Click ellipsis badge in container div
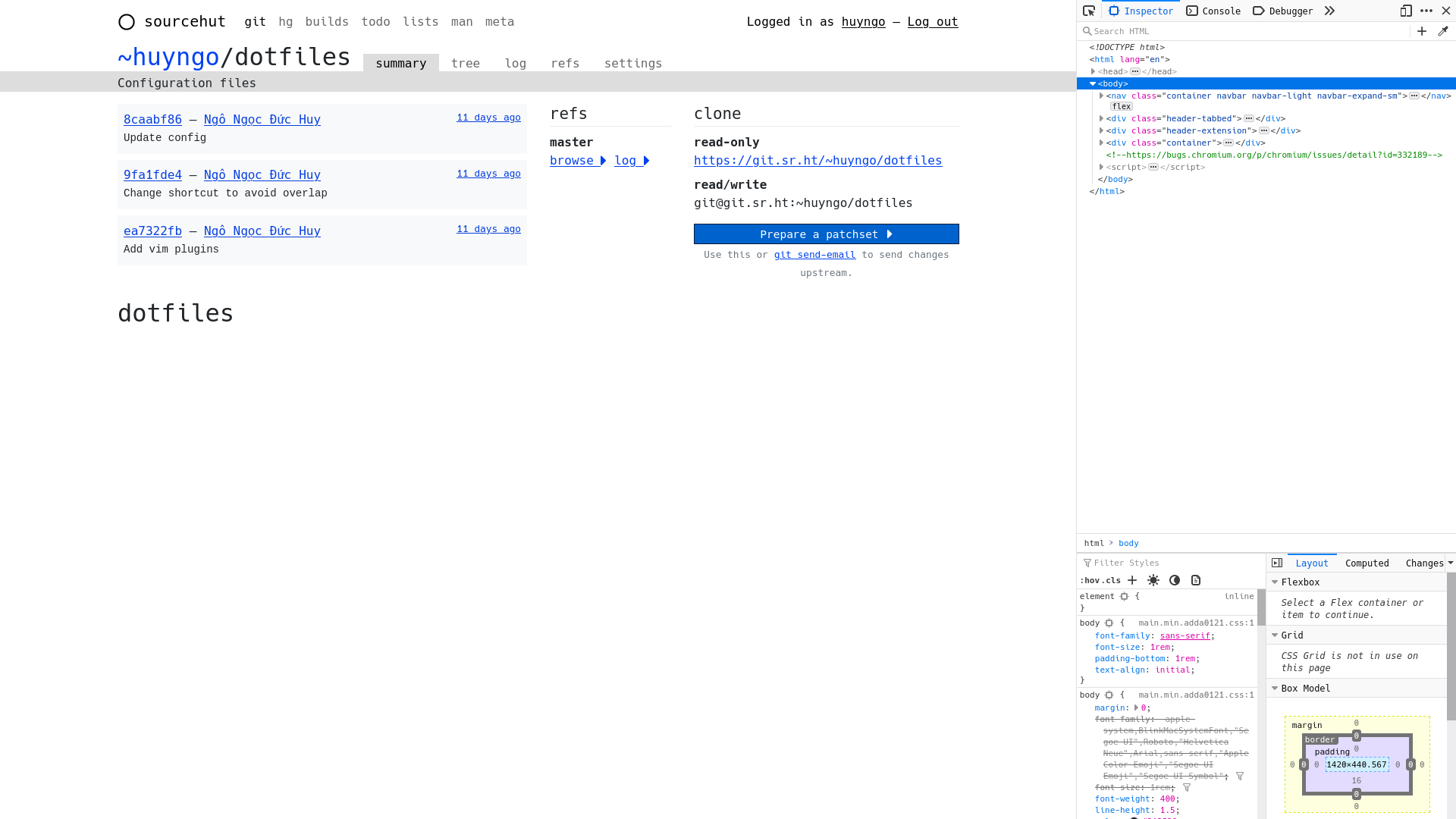 [1228, 143]
